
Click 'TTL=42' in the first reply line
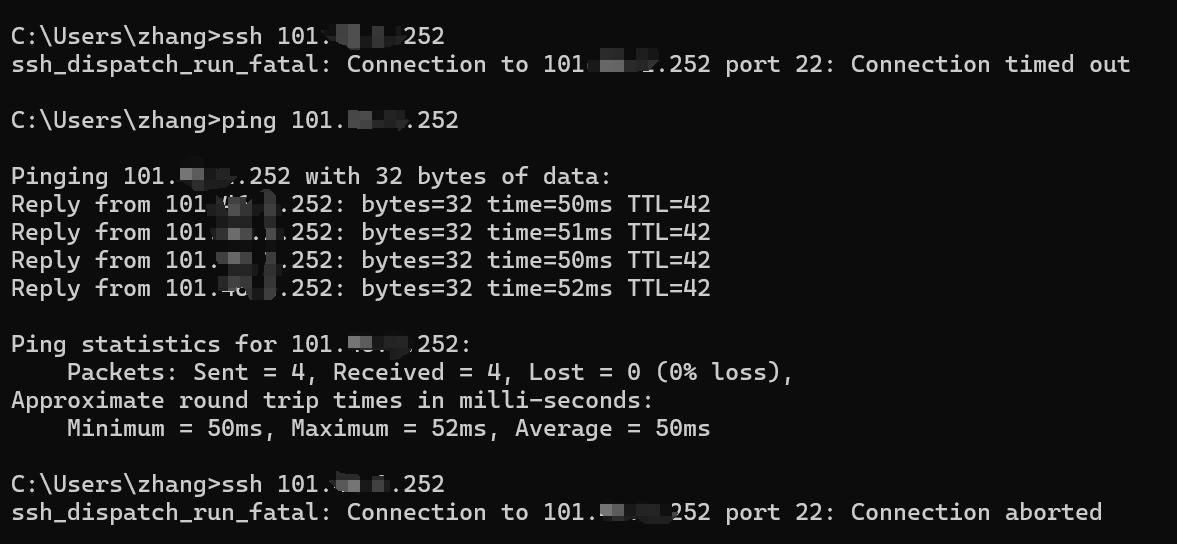pyautogui.click(x=668, y=205)
